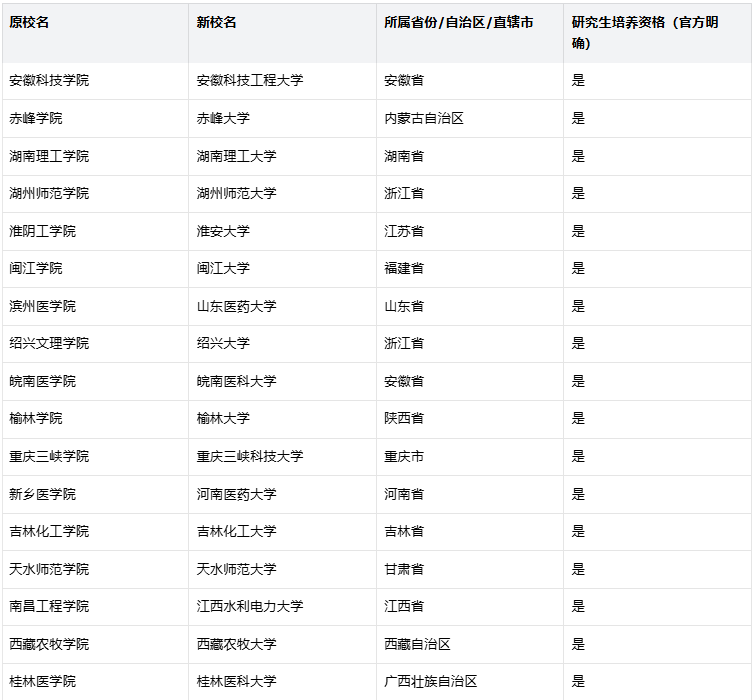Select the cell 河南医药大学

pyautogui.click(x=282, y=495)
